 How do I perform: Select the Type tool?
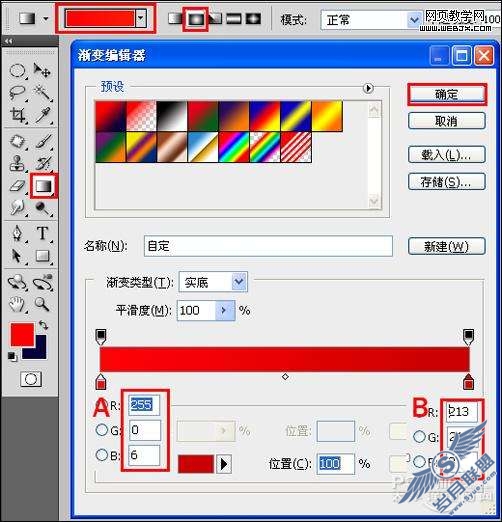click(x=43, y=233)
